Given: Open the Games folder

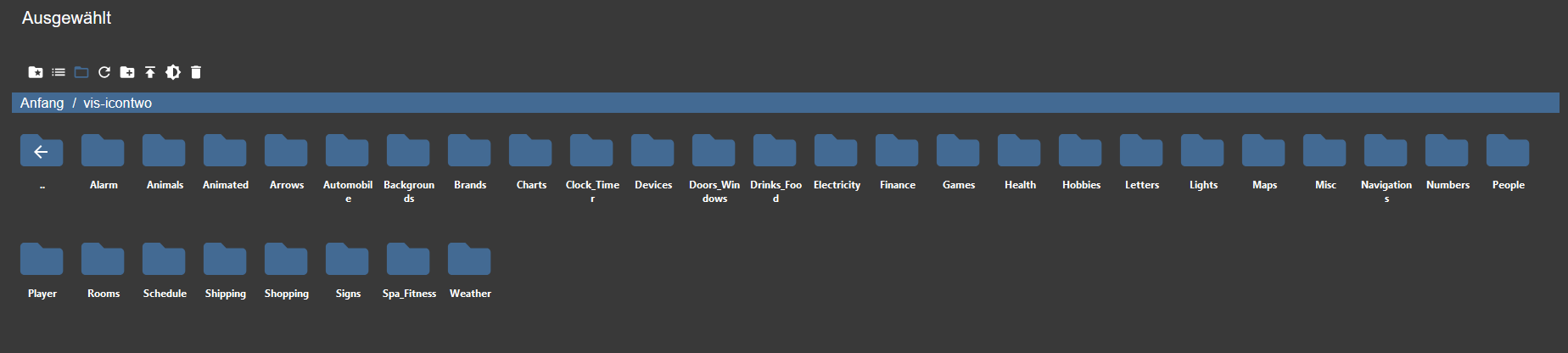Looking at the screenshot, I should [x=958, y=150].
